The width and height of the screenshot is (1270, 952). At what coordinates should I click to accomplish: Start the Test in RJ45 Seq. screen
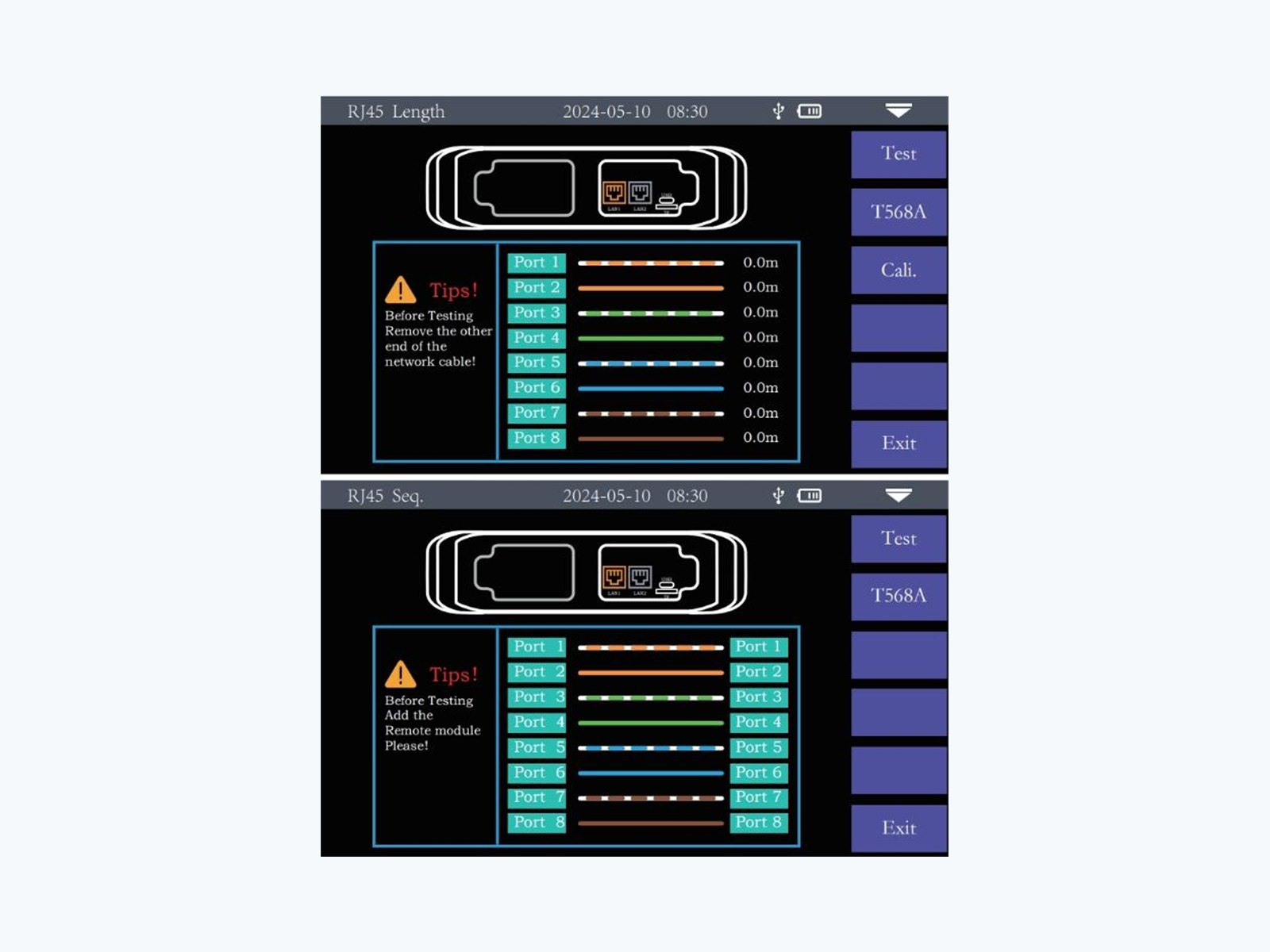899,539
